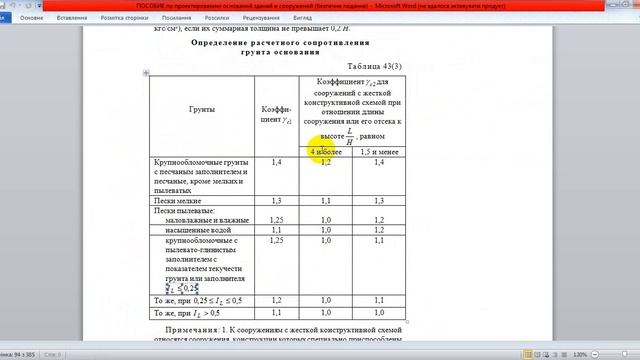Click the Undo arrow in the quick access toolbar

(12, 5)
